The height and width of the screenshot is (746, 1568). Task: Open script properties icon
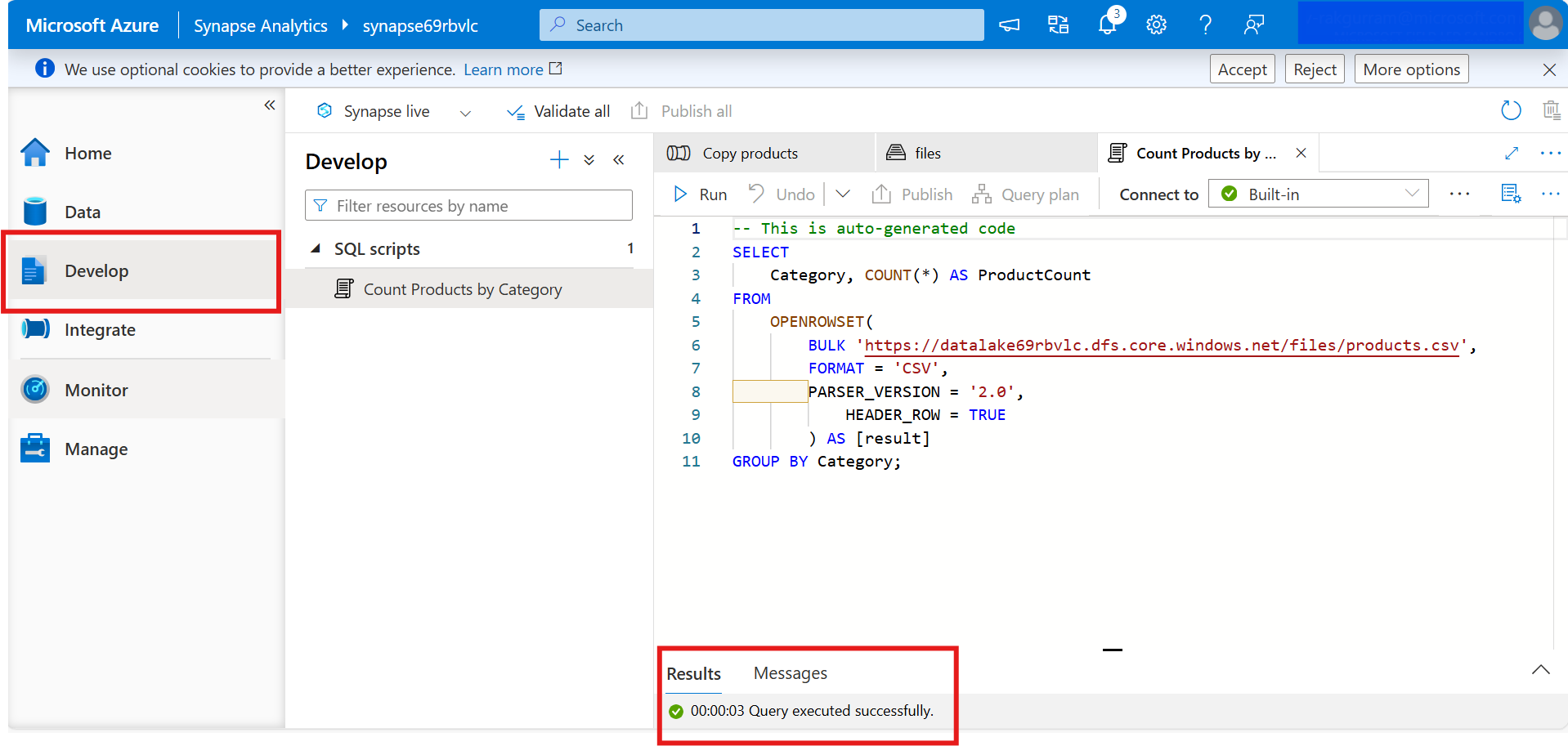[x=1511, y=194]
